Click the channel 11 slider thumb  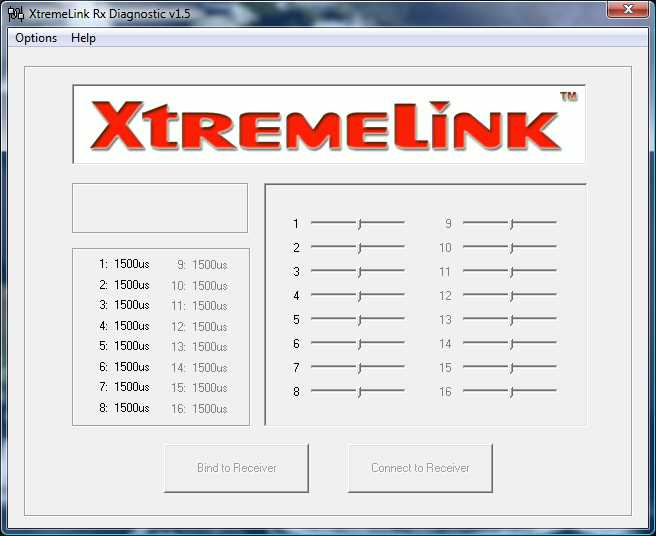click(512, 271)
